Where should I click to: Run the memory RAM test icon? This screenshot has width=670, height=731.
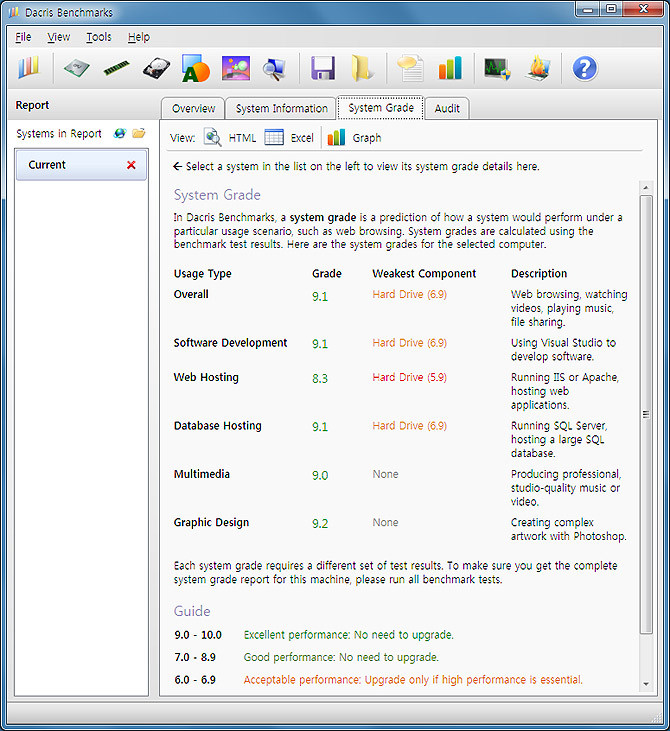point(116,68)
